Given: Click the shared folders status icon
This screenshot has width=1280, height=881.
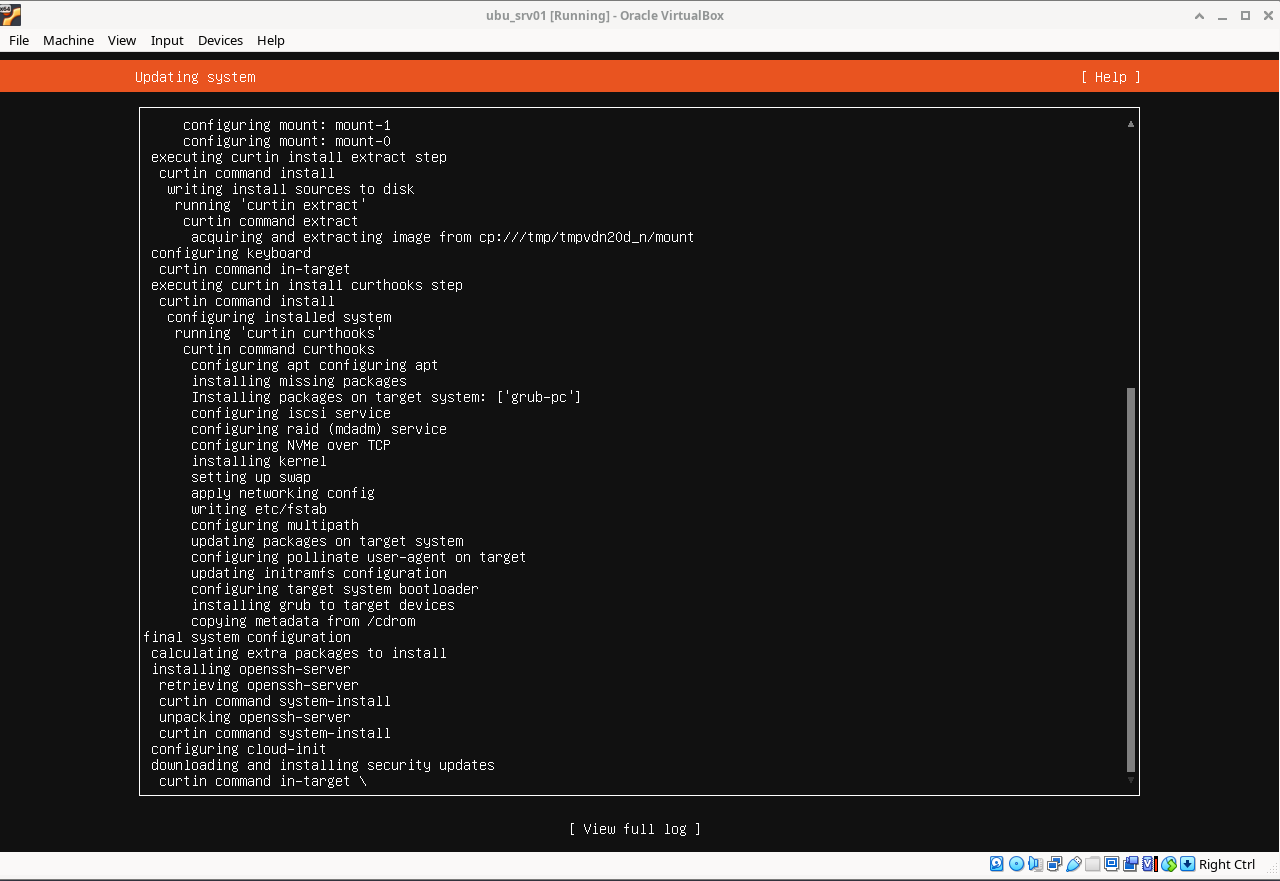Looking at the screenshot, I should 1093,864.
